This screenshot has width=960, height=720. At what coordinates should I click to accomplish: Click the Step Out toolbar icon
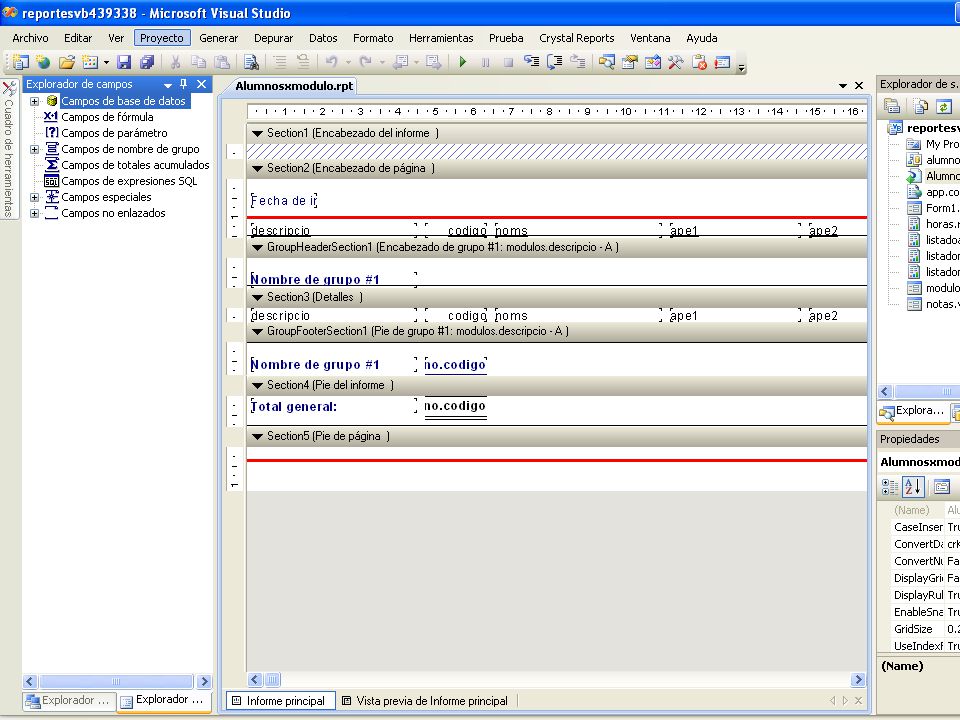pyautogui.click(x=577, y=62)
